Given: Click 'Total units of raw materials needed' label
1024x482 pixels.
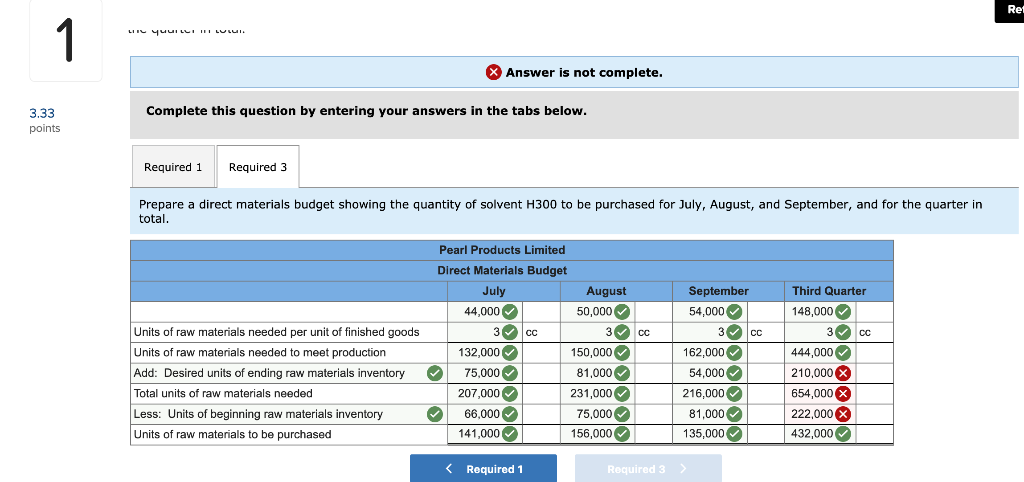Looking at the screenshot, I should pos(223,394).
